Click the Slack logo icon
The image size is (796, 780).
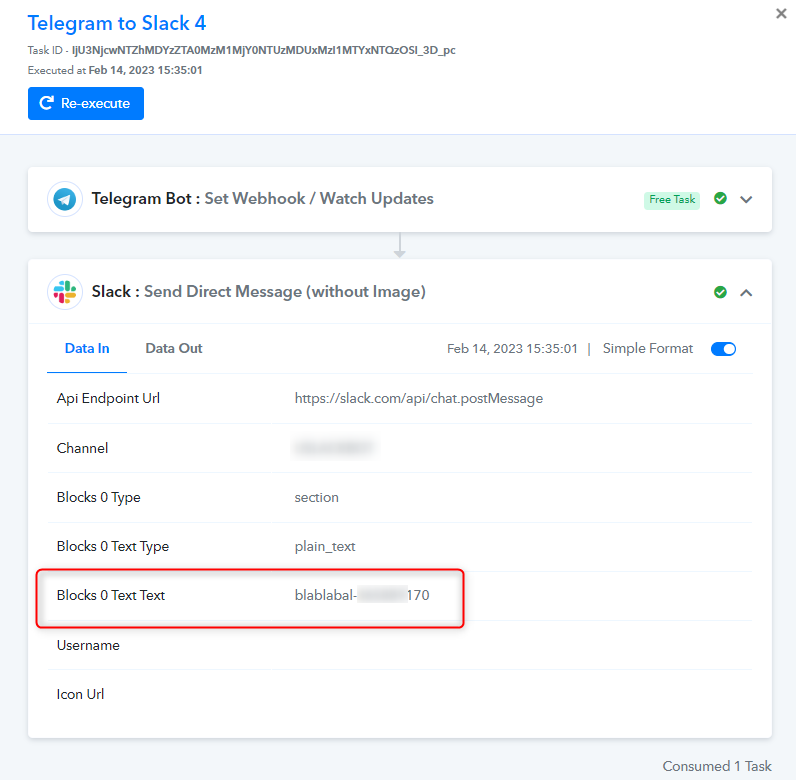point(65,292)
